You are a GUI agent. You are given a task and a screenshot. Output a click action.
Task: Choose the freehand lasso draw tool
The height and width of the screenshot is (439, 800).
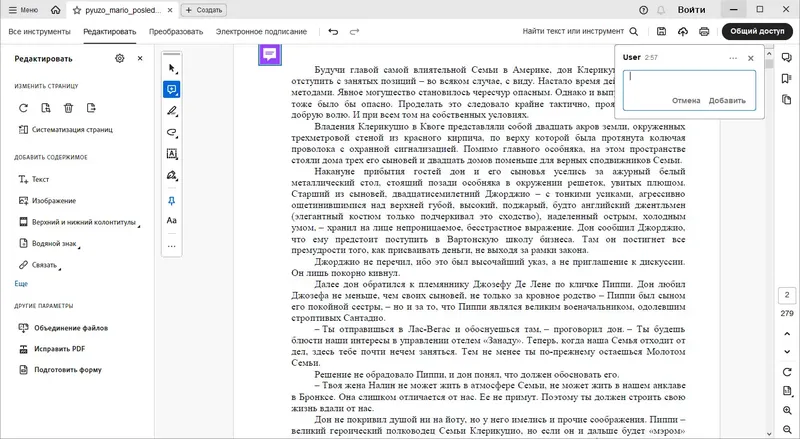pos(172,133)
